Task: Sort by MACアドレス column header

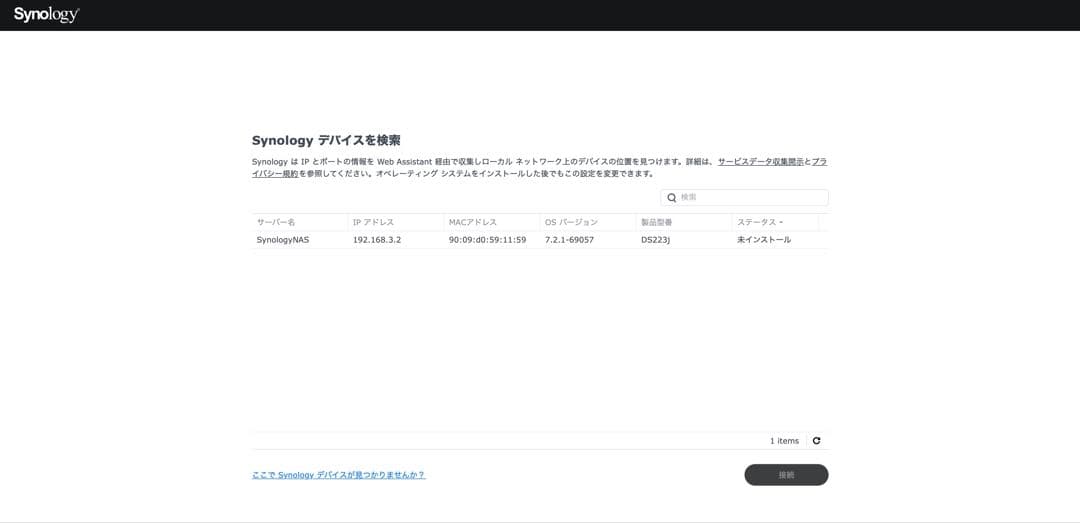Action: click(x=492, y=223)
